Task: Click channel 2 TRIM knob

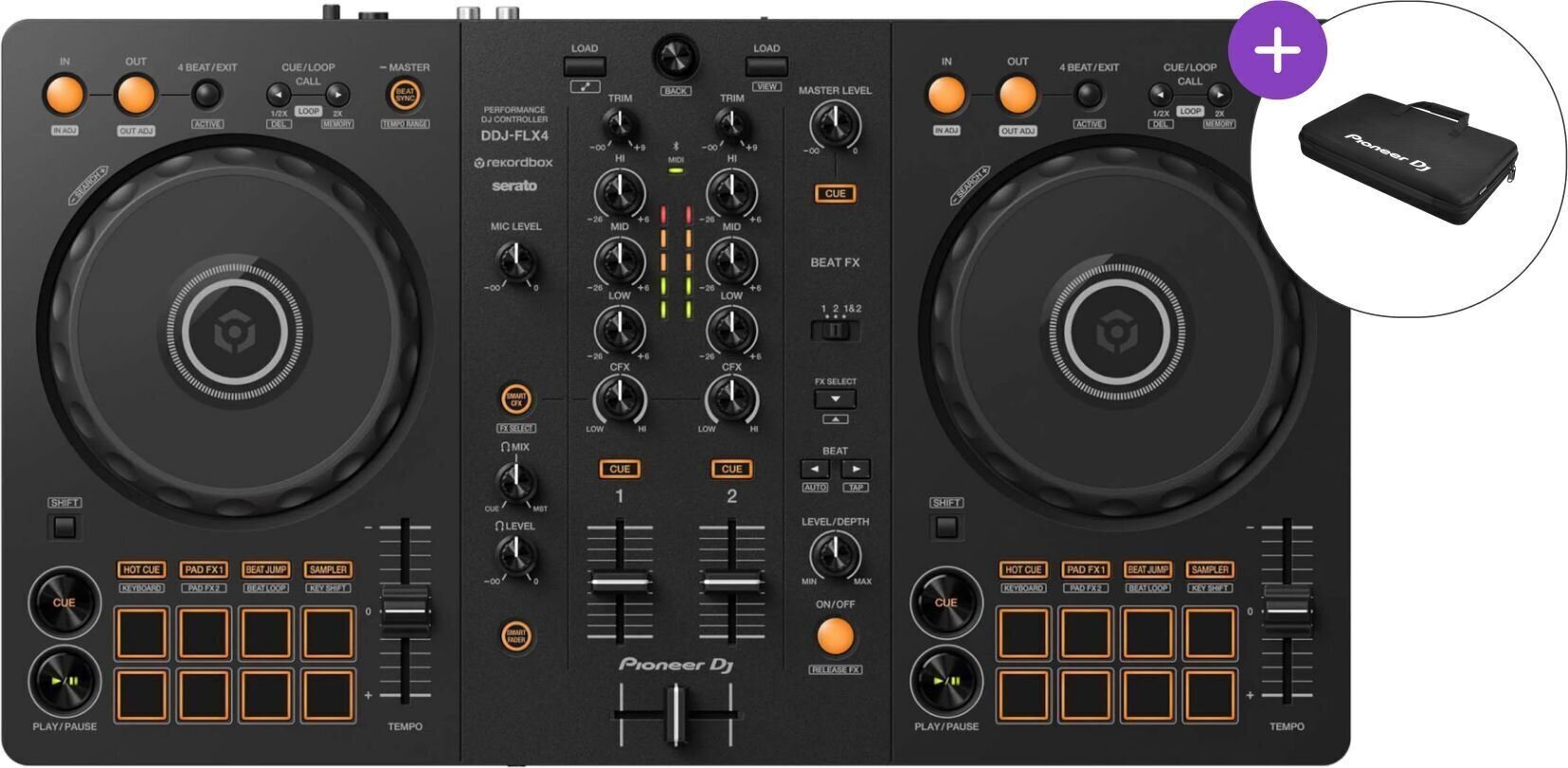Action: point(731,125)
